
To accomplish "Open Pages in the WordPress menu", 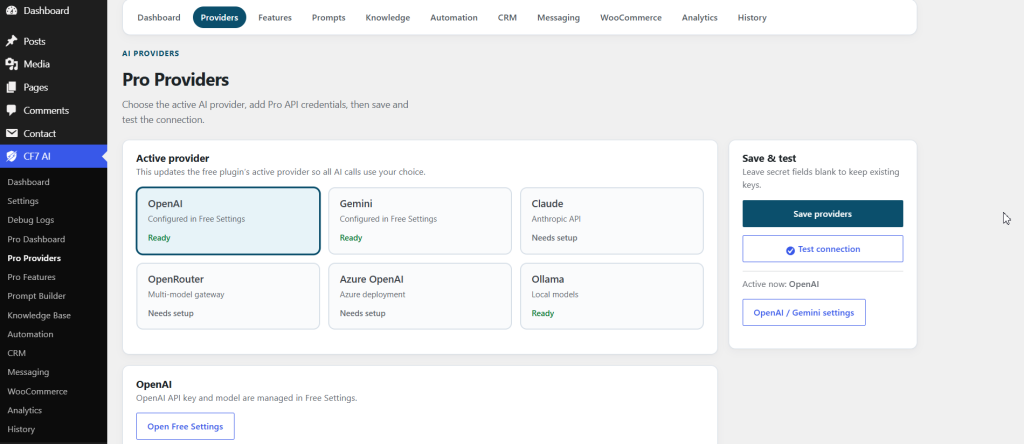I will (x=54, y=87).
